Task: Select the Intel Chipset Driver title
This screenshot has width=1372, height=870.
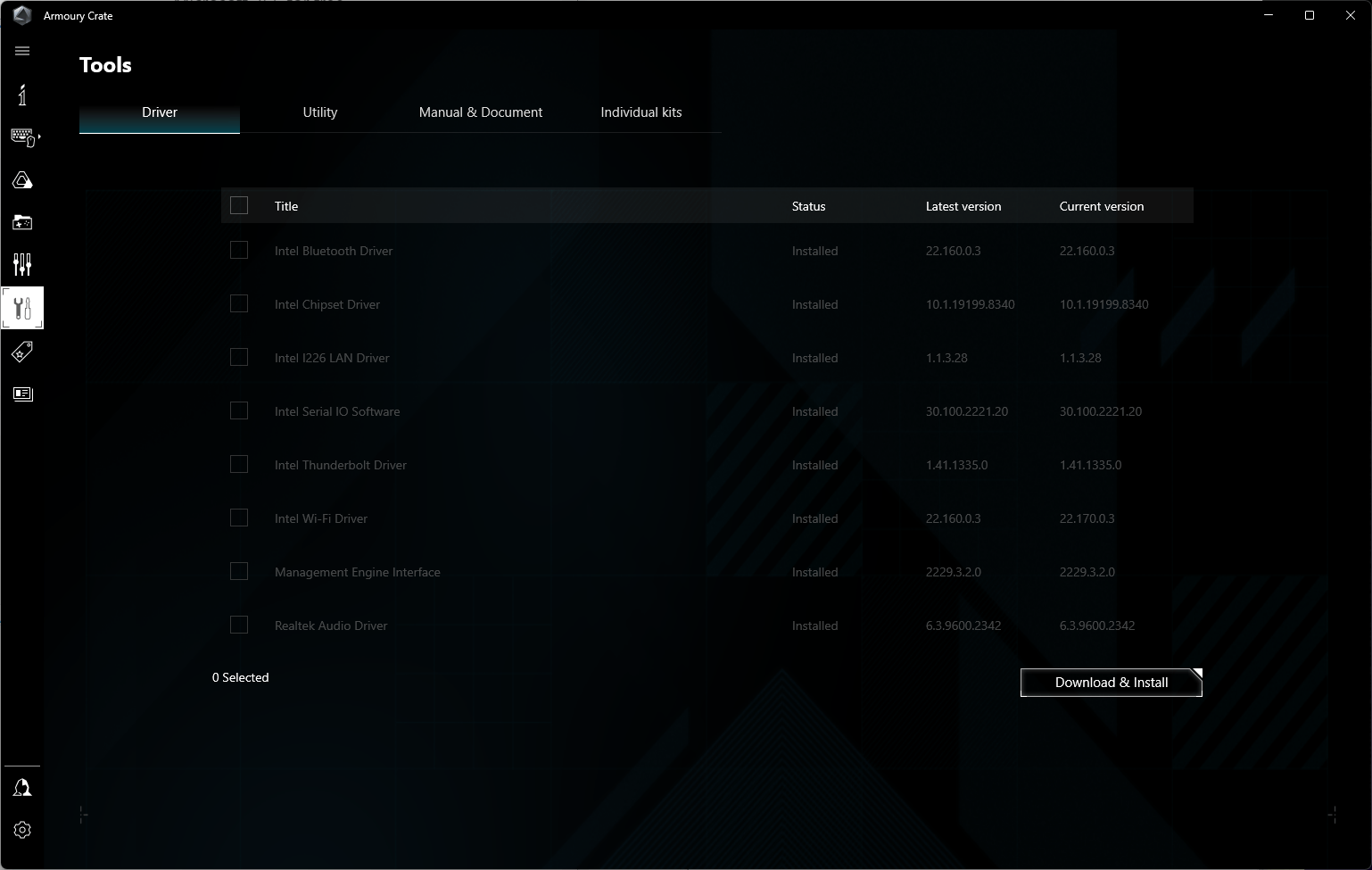Action: [x=327, y=304]
